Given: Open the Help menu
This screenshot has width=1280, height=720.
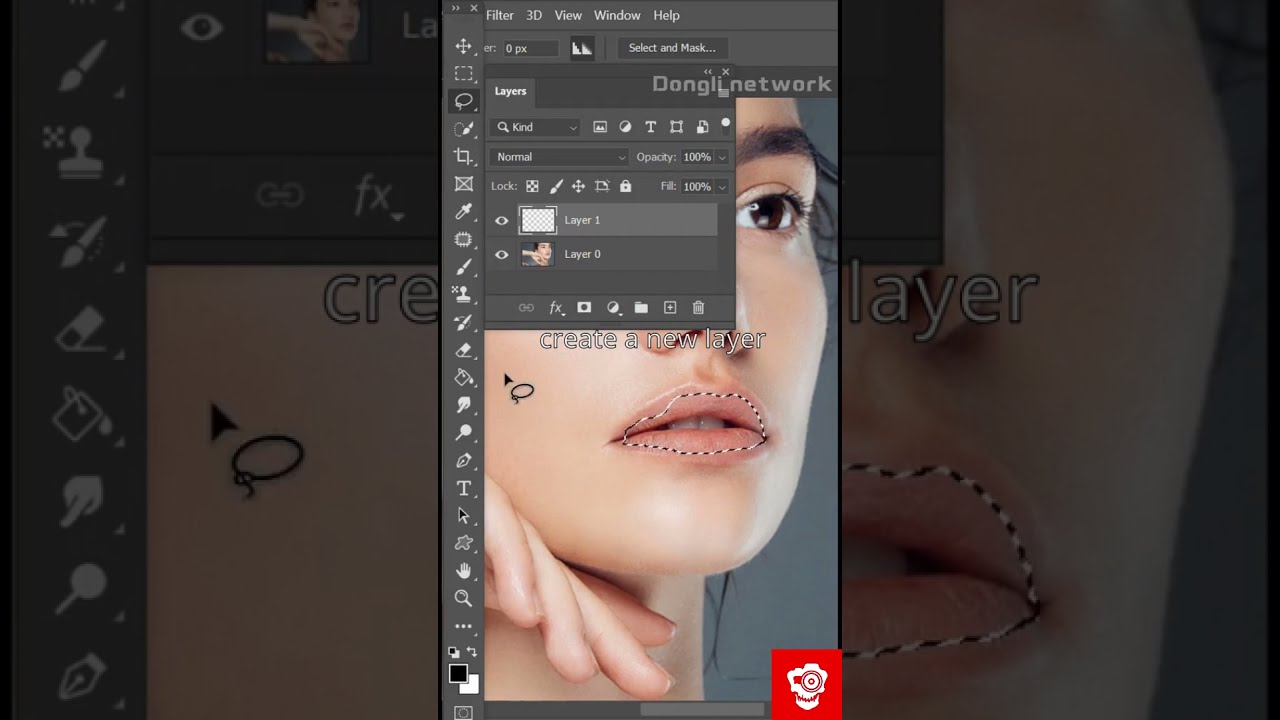Looking at the screenshot, I should point(666,15).
